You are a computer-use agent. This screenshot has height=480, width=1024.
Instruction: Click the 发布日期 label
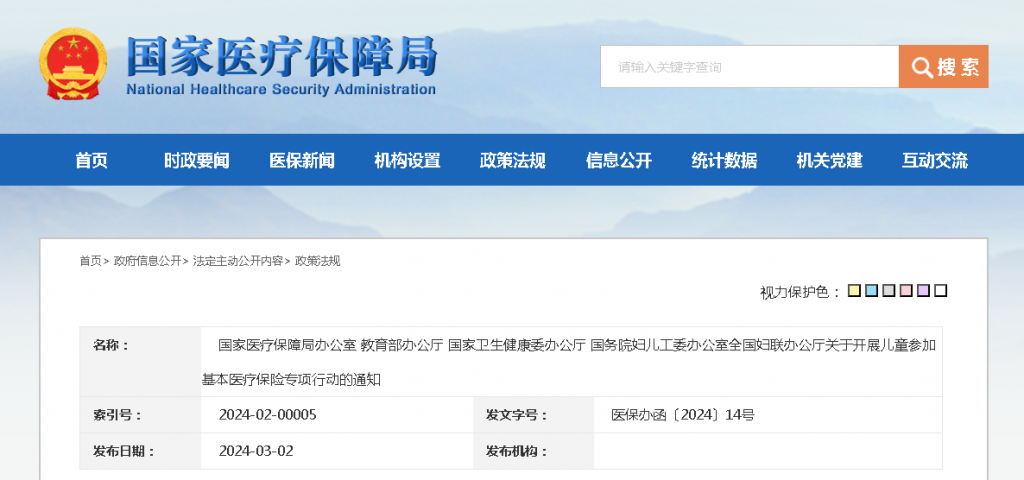123,451
